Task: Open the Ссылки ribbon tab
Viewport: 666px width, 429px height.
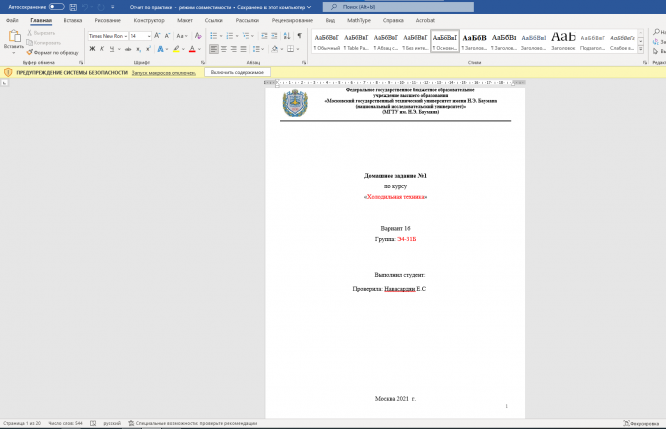Action: point(213,20)
